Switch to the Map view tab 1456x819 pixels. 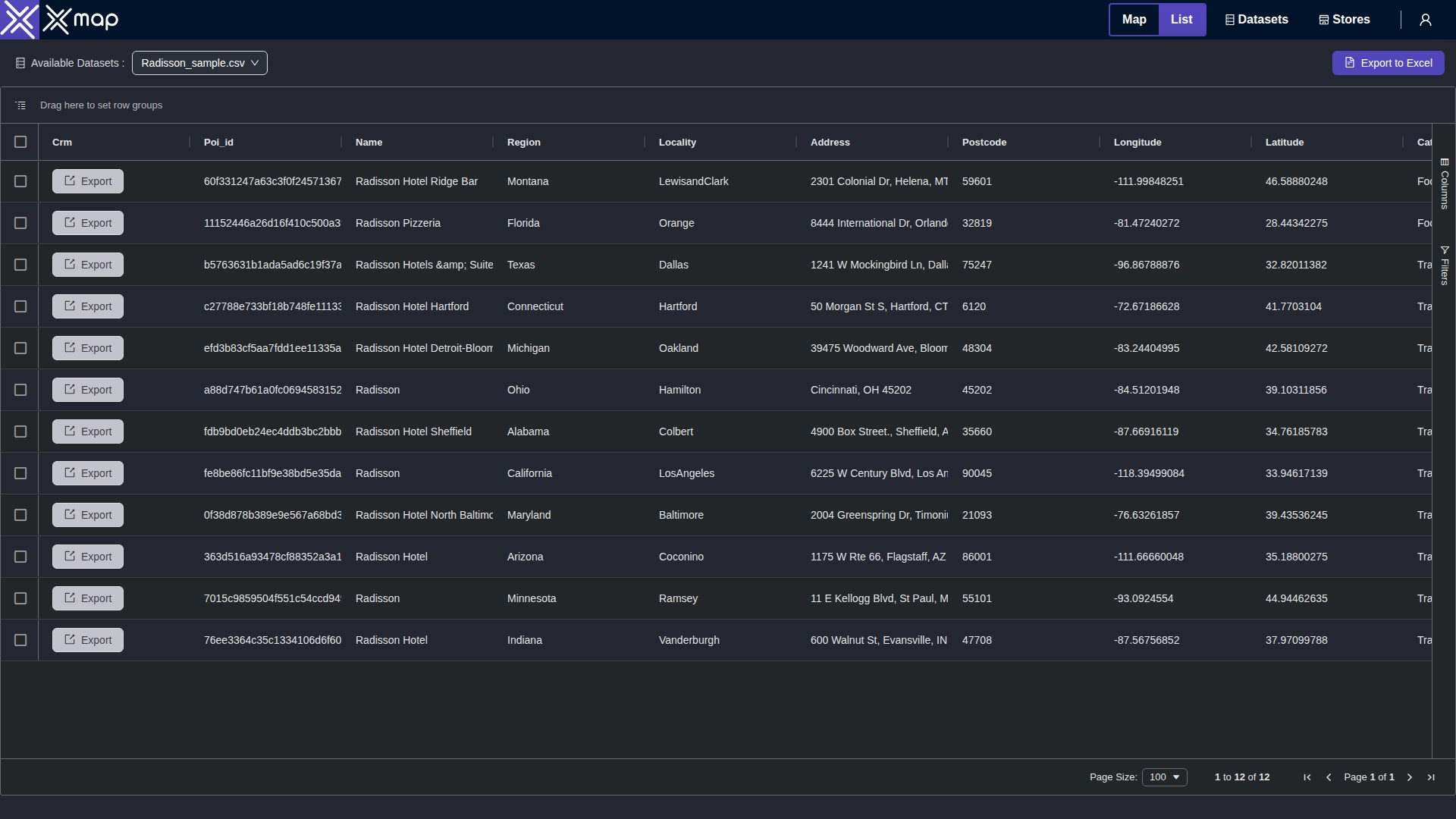(x=1134, y=20)
